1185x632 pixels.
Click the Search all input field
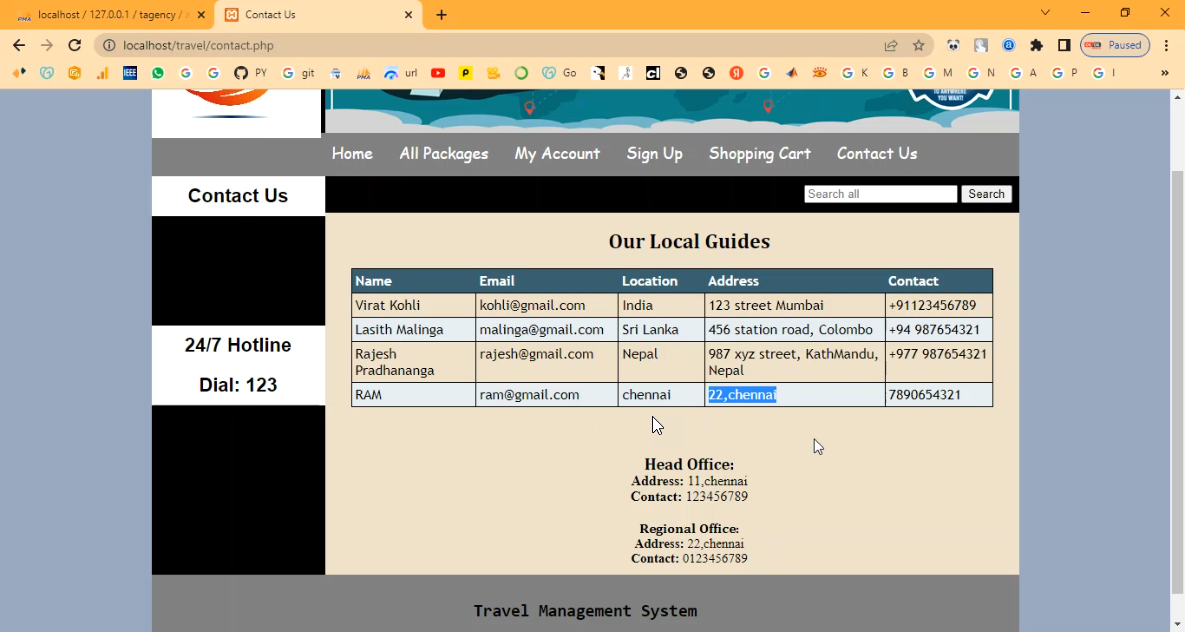(x=880, y=194)
